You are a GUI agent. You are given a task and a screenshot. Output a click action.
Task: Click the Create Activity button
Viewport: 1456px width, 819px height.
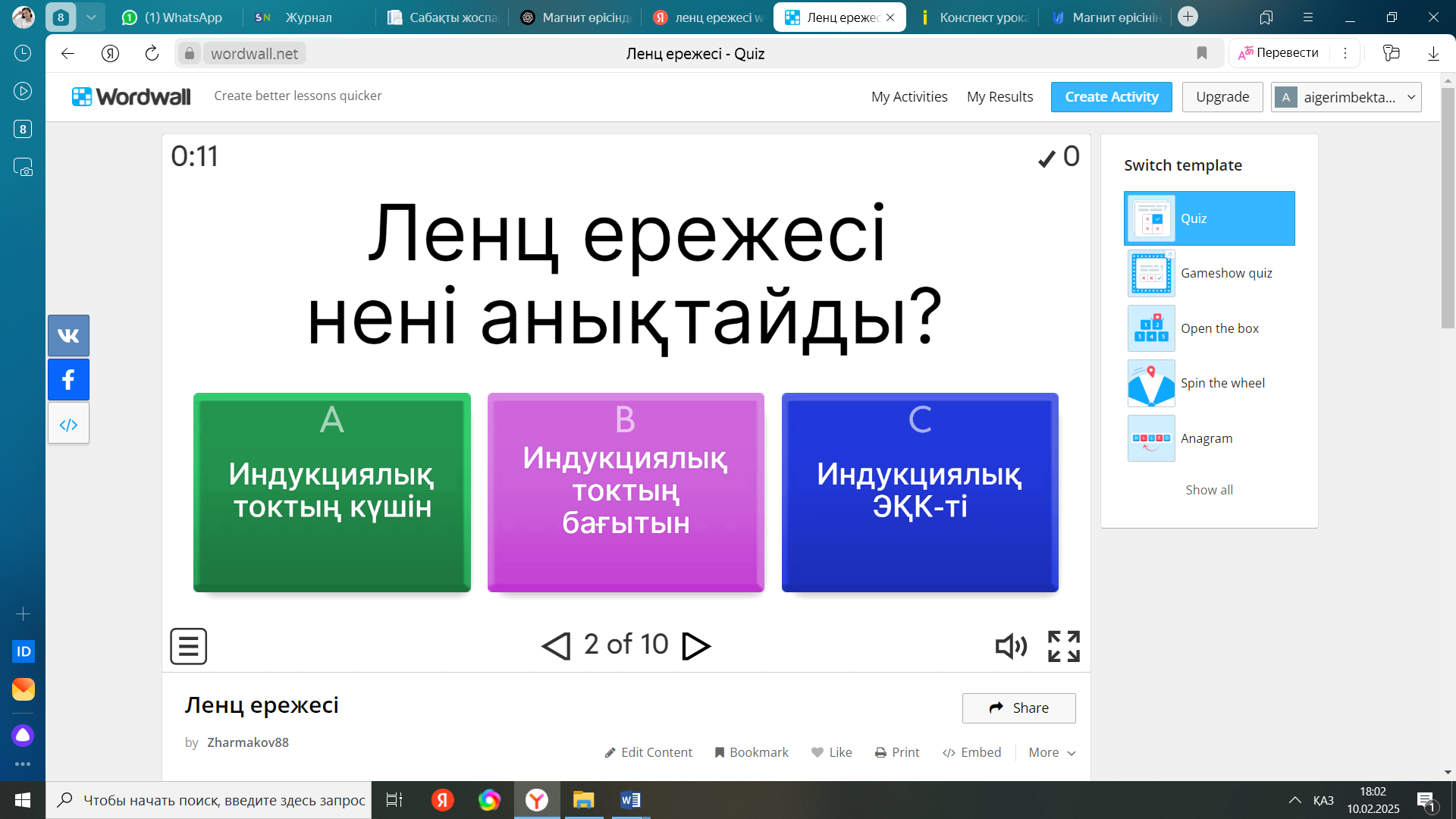pyautogui.click(x=1111, y=97)
